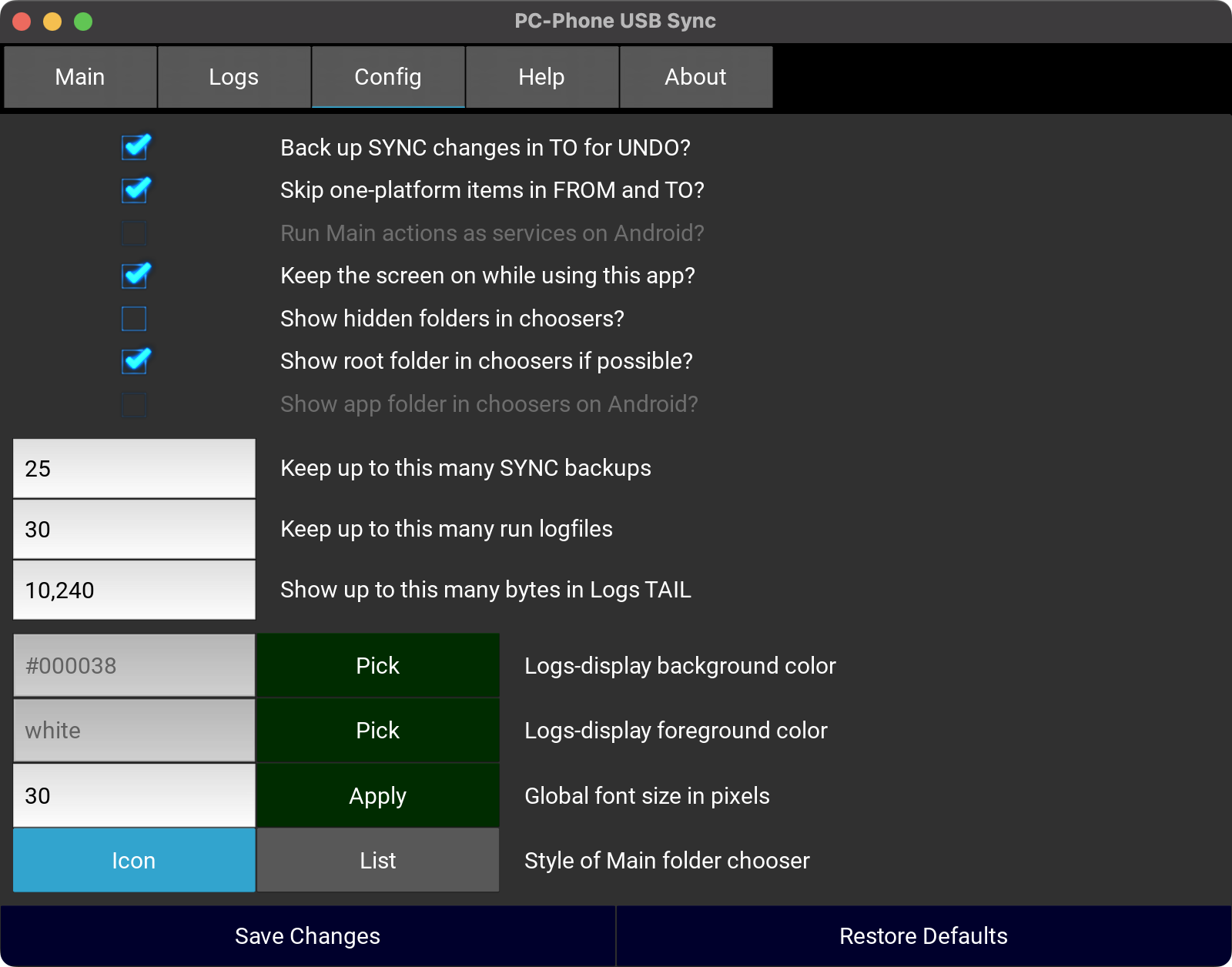Uncheck Skip one-platform items in FROM and TO
Screen dimensions: 1232x967
coord(135,190)
